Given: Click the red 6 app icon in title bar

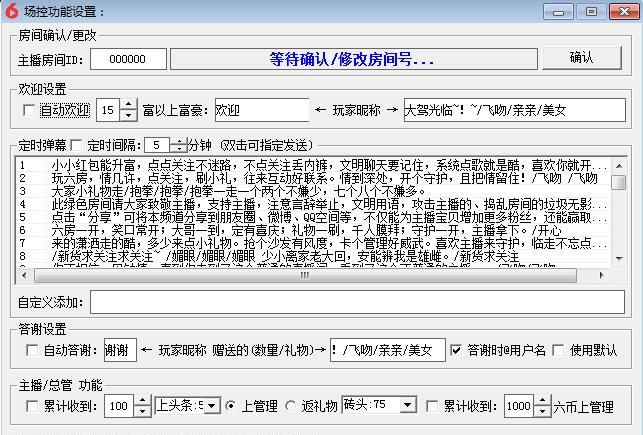Looking at the screenshot, I should click(x=11, y=11).
